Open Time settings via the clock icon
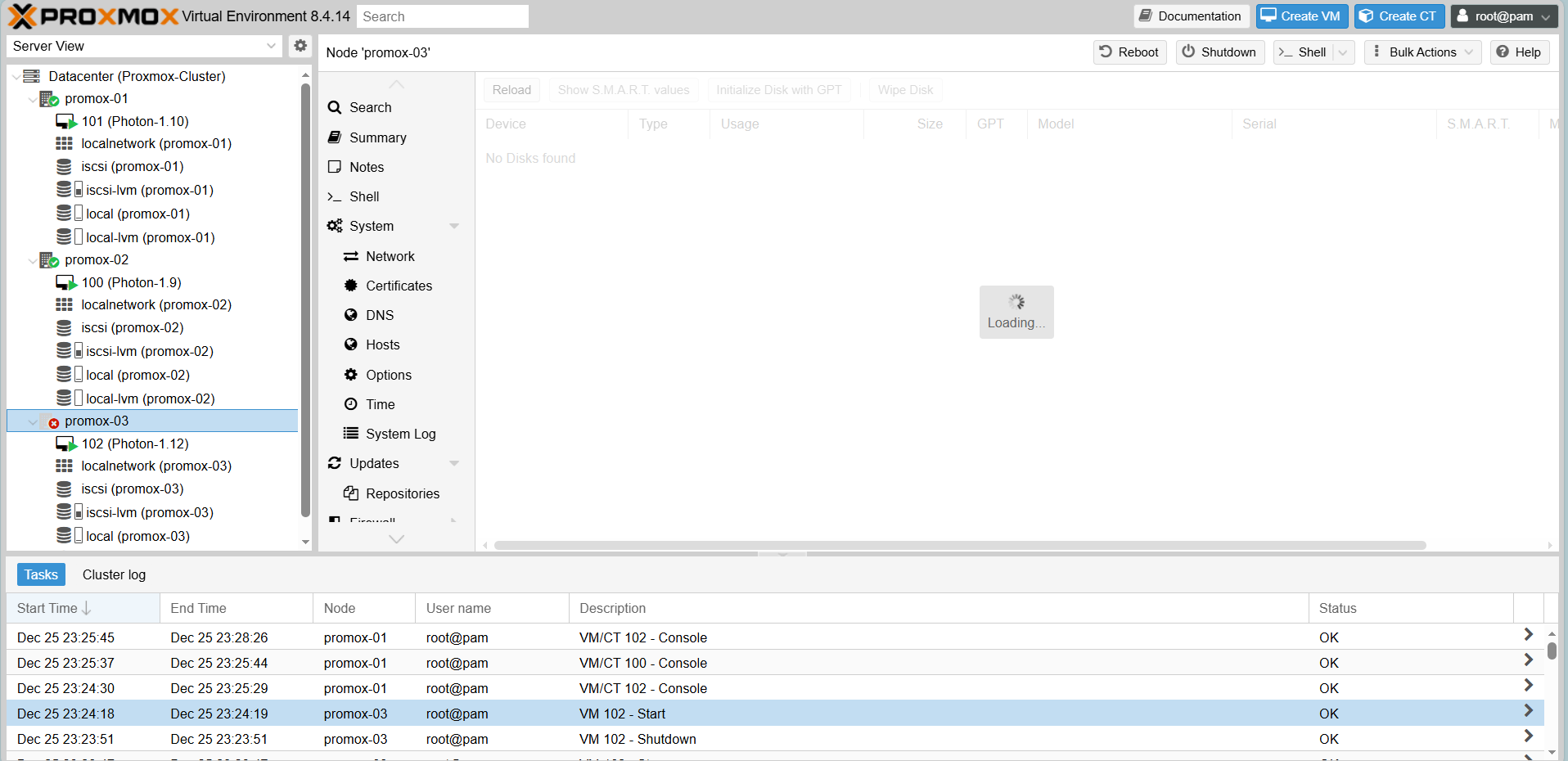 pyautogui.click(x=352, y=404)
